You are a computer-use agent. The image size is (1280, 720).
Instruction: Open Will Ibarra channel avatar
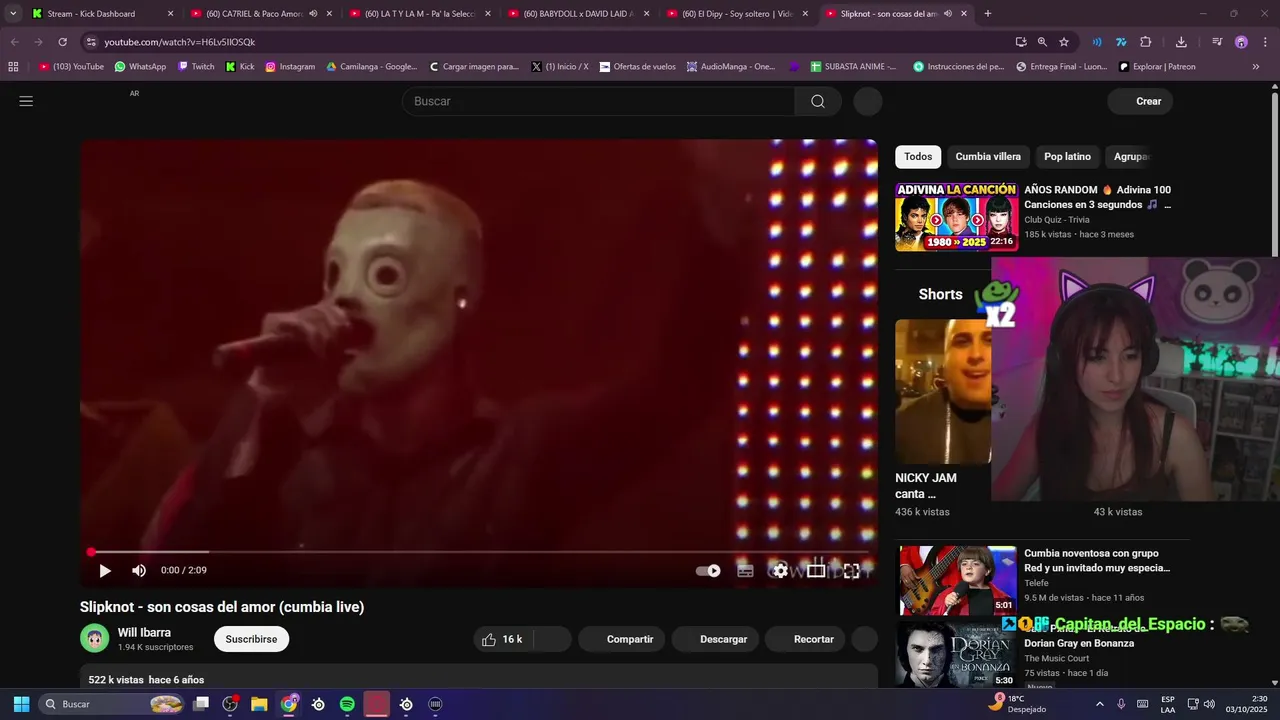(x=94, y=638)
